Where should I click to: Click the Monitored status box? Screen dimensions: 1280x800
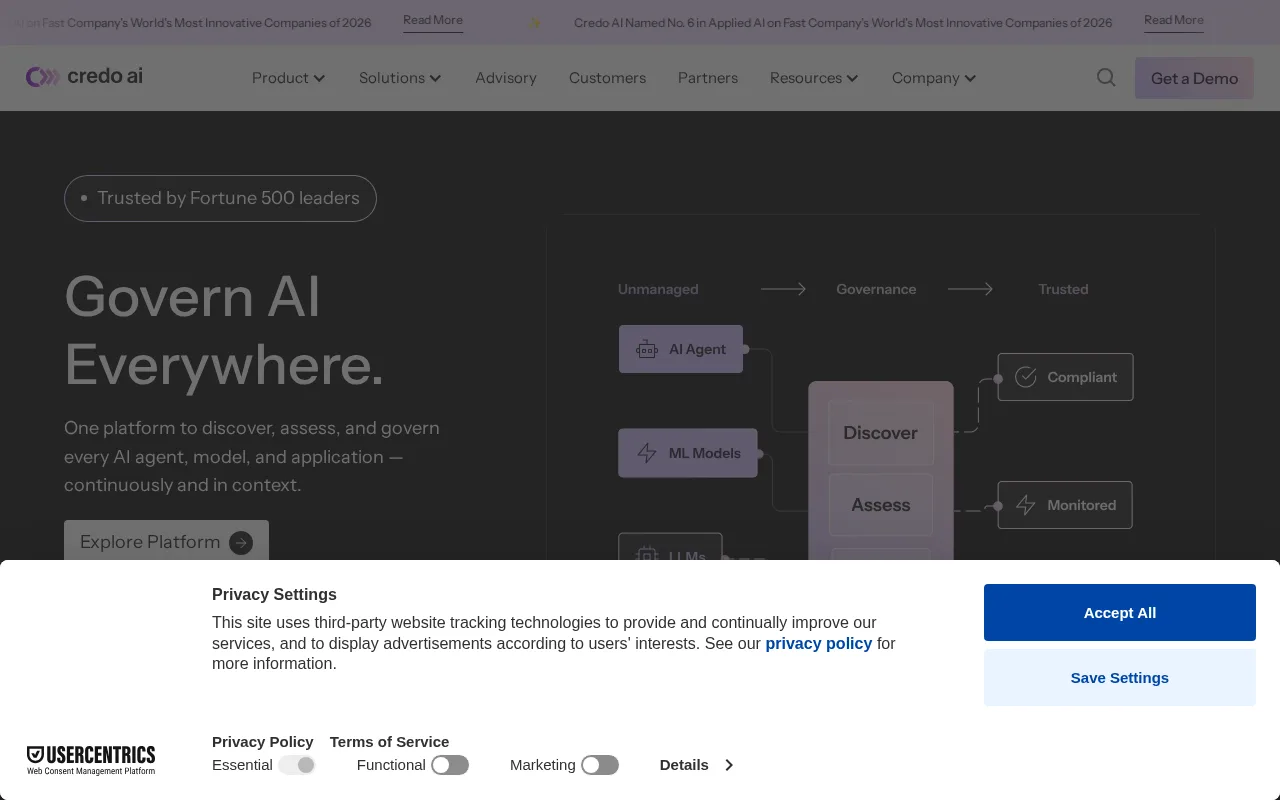point(1065,505)
